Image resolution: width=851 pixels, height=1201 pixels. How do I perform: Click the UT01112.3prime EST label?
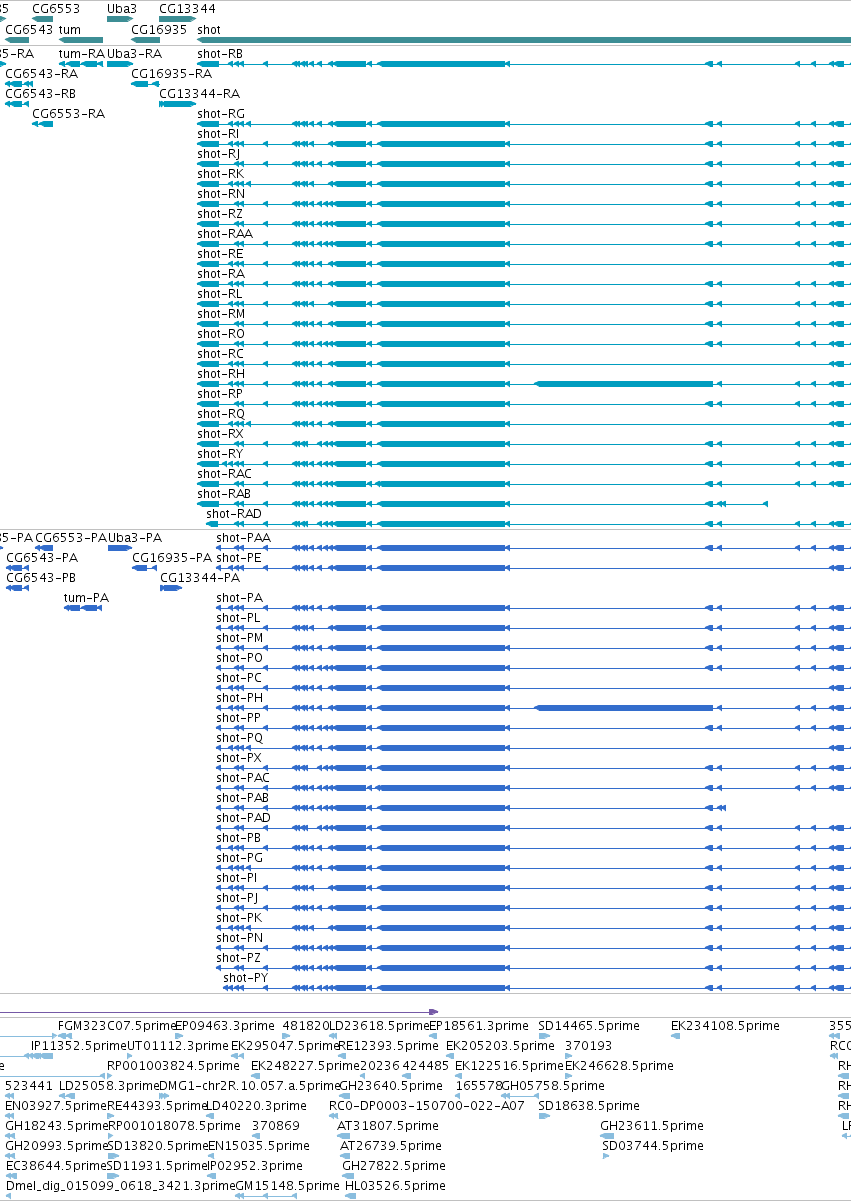(x=178, y=1045)
